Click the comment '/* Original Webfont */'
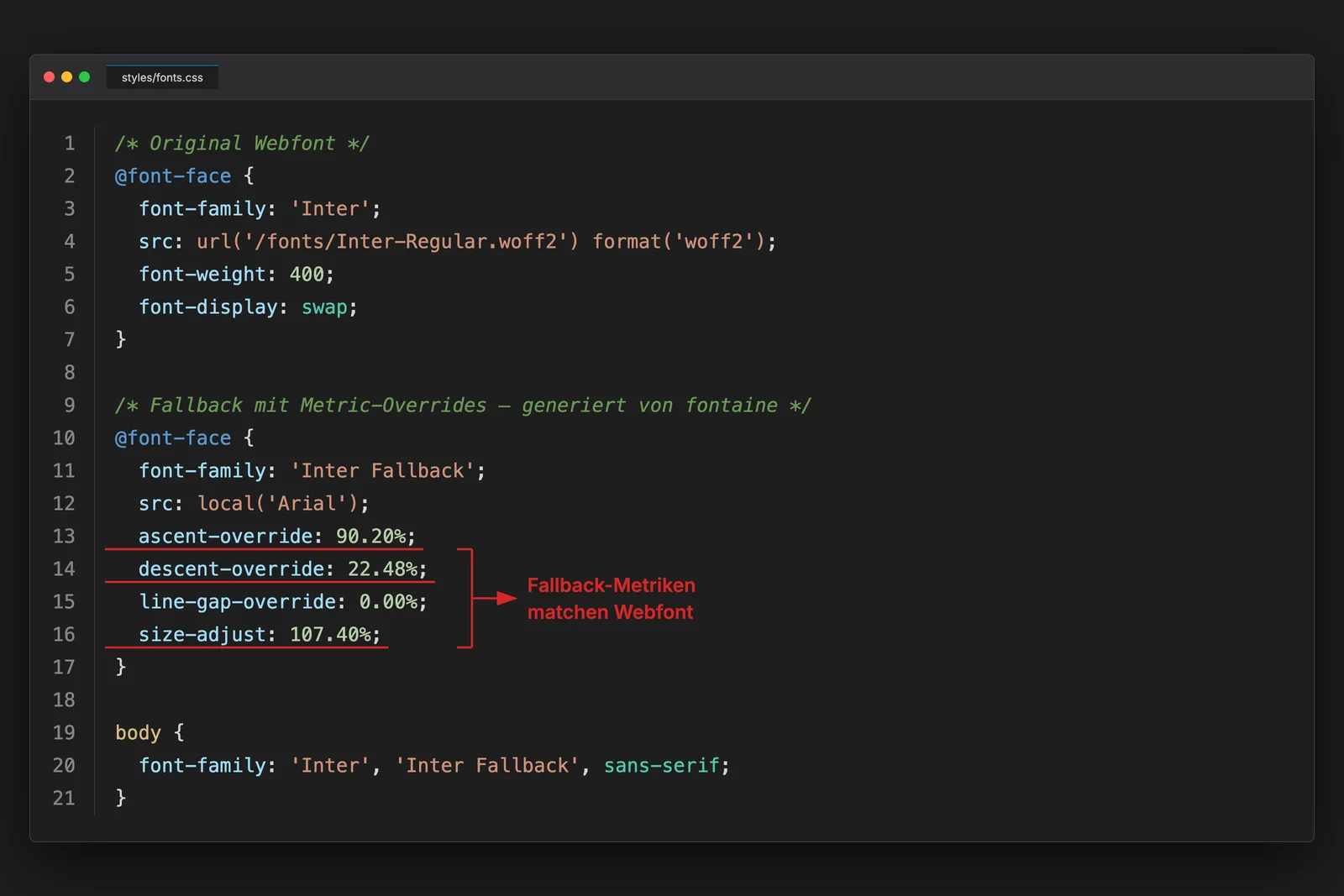Viewport: 1344px width, 896px height. [242, 144]
